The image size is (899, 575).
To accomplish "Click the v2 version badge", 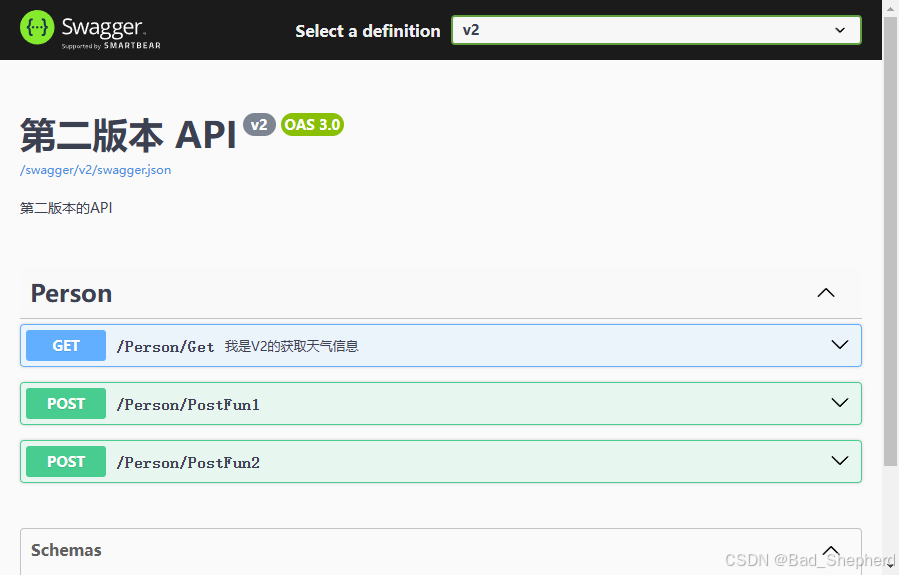I will (x=259, y=124).
